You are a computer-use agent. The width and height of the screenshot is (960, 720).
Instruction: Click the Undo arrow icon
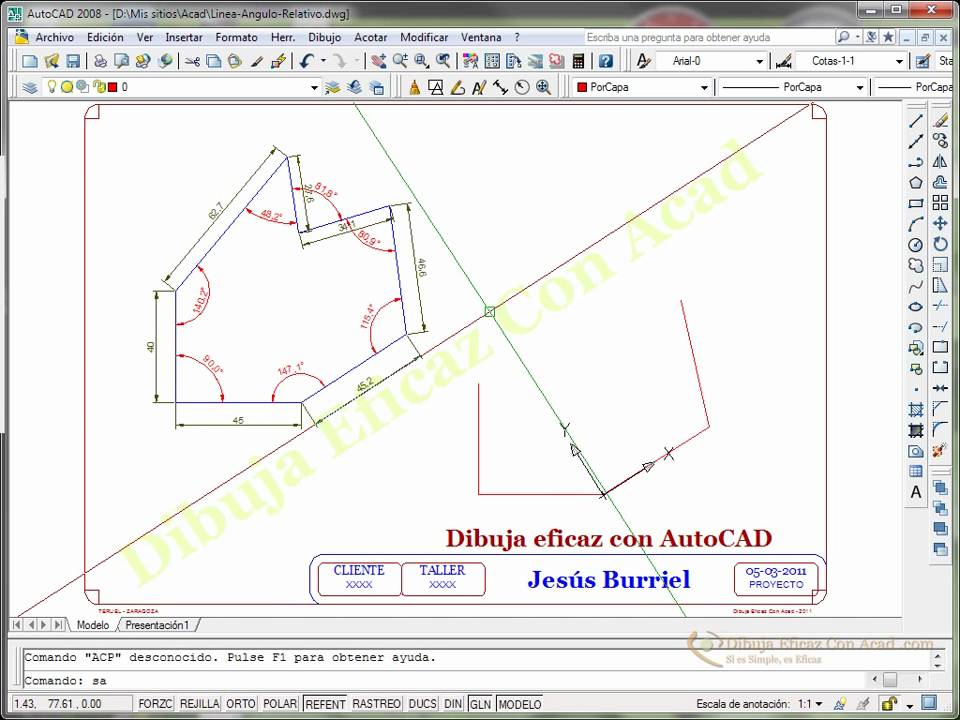[x=307, y=61]
